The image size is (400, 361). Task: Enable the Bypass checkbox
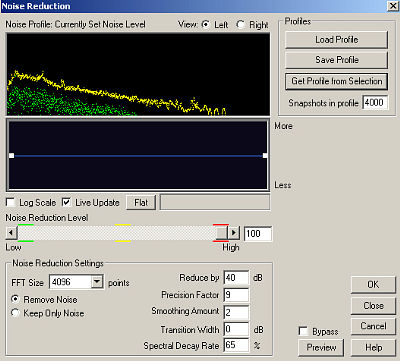point(303,331)
